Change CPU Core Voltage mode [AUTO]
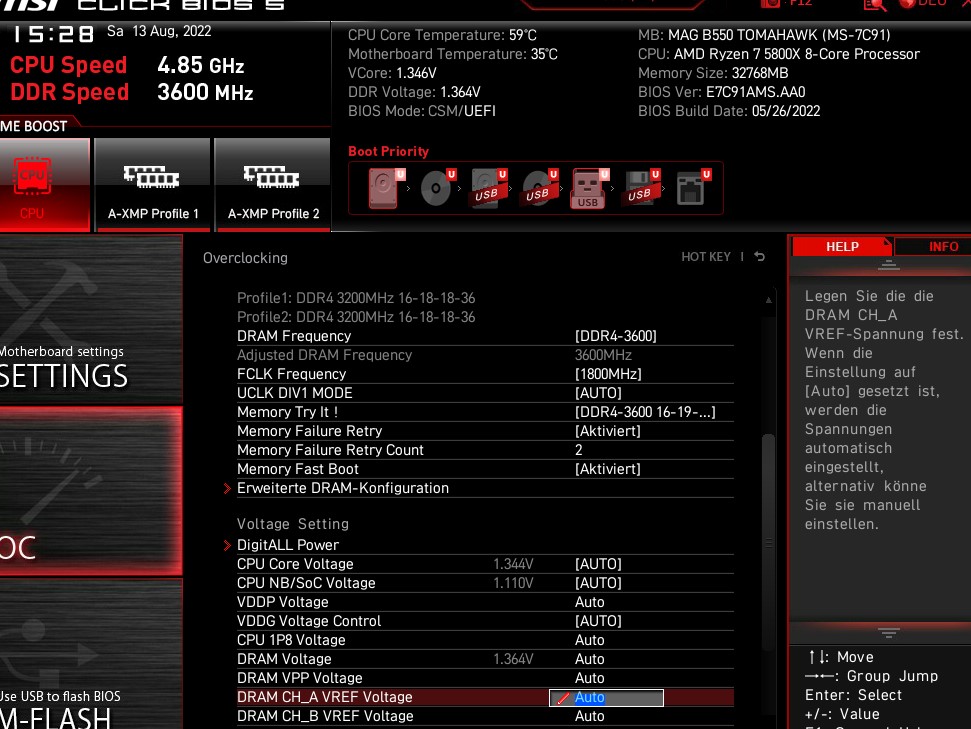Screen dimensions: 971x729 [598, 564]
